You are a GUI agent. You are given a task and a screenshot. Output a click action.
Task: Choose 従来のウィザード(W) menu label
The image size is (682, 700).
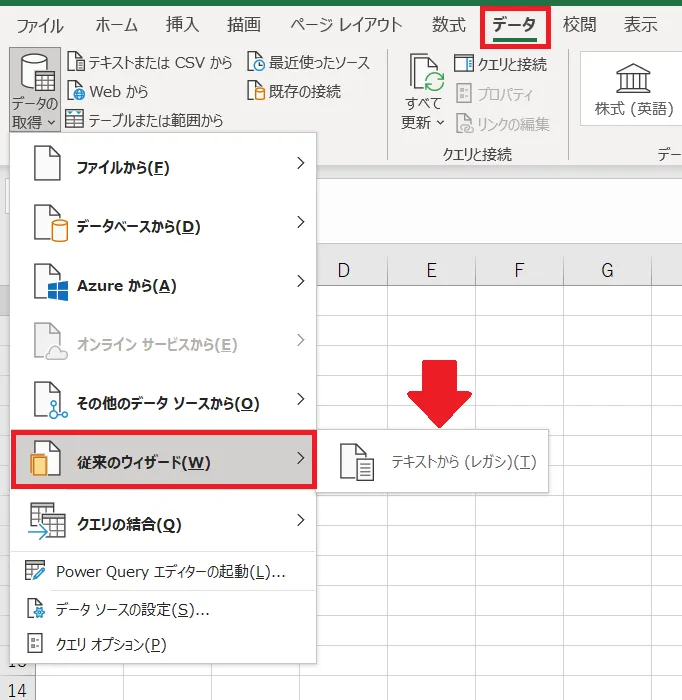pos(144,462)
